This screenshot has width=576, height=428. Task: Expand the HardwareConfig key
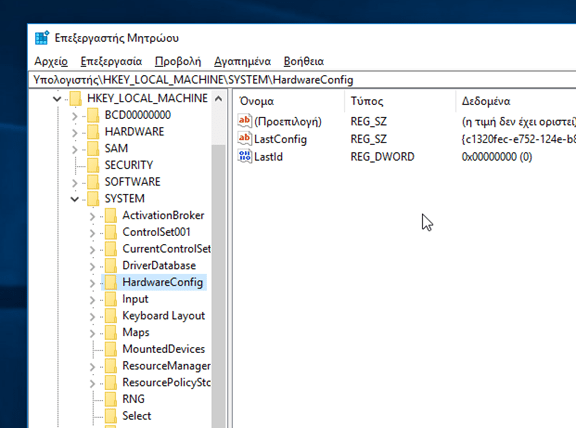(x=92, y=283)
